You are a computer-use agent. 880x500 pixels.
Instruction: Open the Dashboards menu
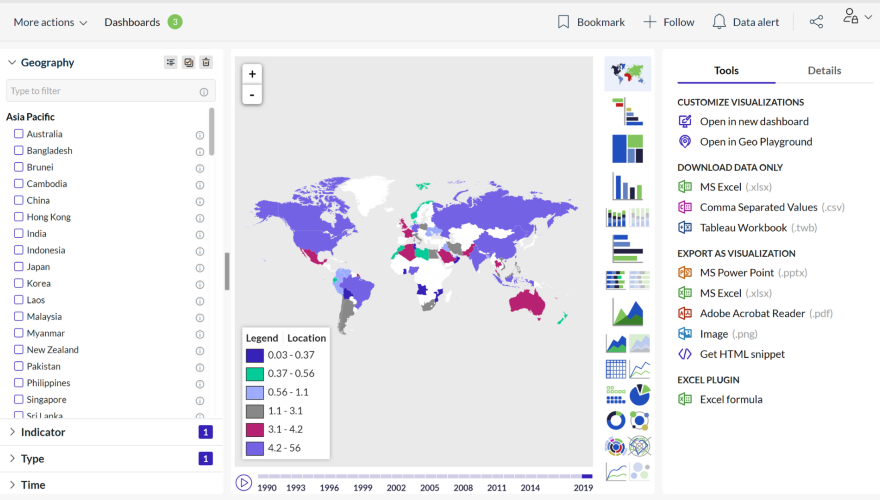tap(132, 22)
